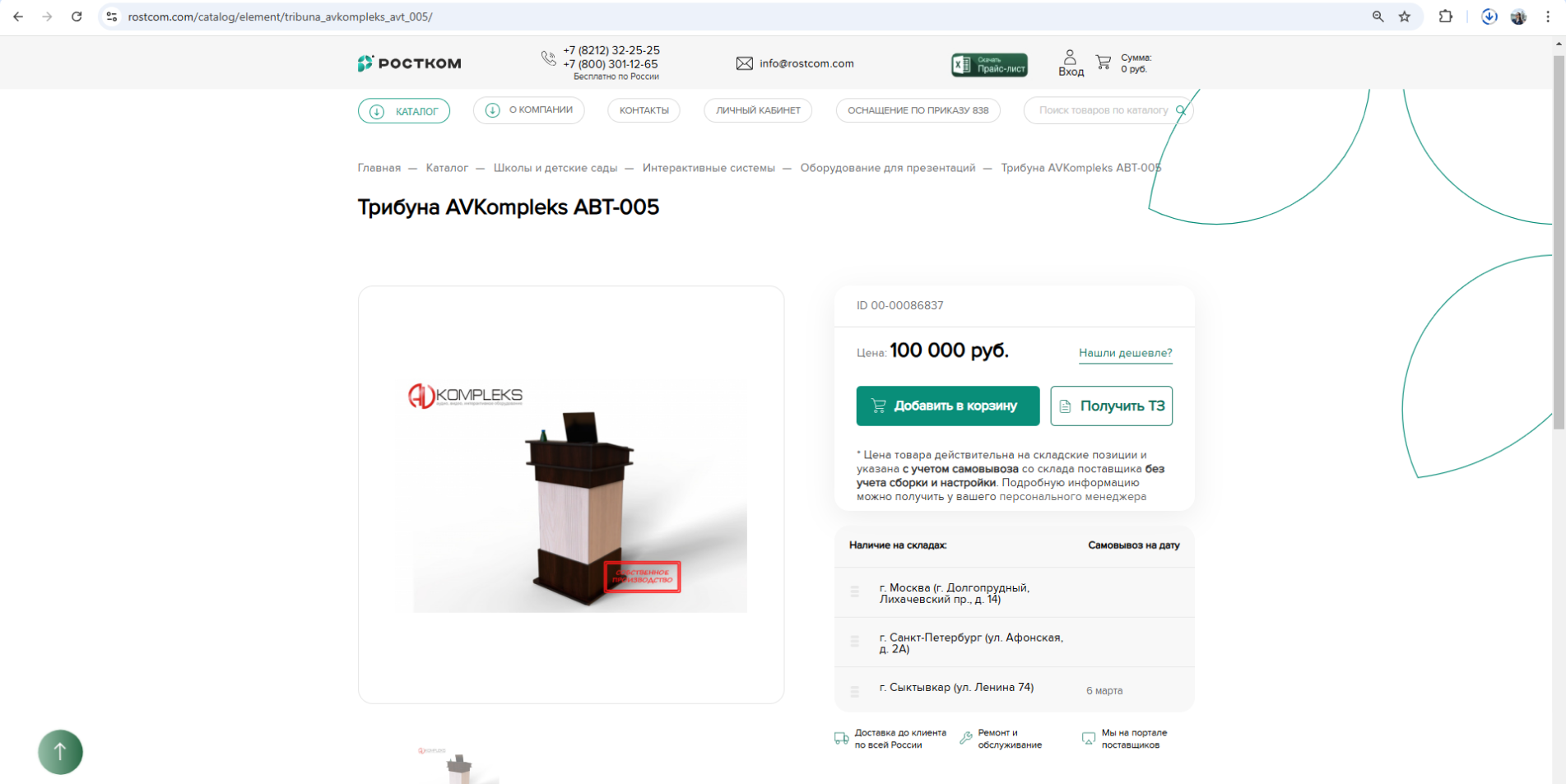Viewport: 1566px width, 784px height.
Task: Click Самовывоз на дату header
Action: [x=1134, y=545]
